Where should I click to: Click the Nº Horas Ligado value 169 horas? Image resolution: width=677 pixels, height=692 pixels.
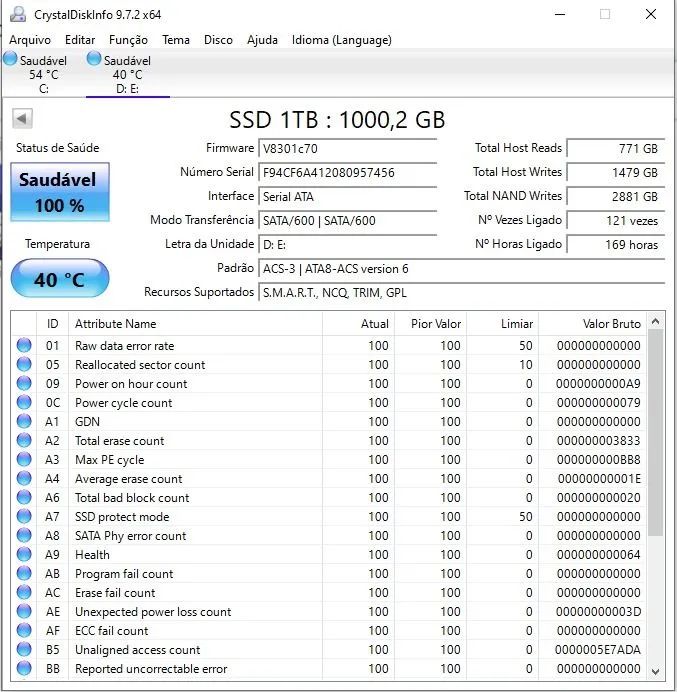(x=616, y=244)
